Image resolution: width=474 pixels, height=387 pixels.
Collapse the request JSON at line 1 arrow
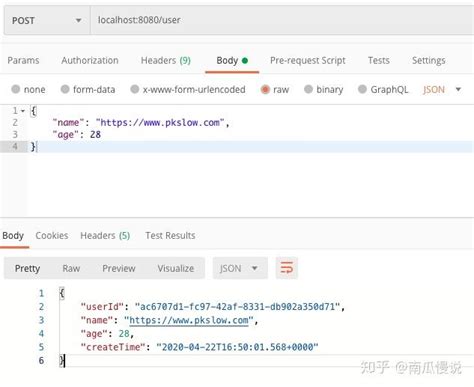click(x=23, y=111)
